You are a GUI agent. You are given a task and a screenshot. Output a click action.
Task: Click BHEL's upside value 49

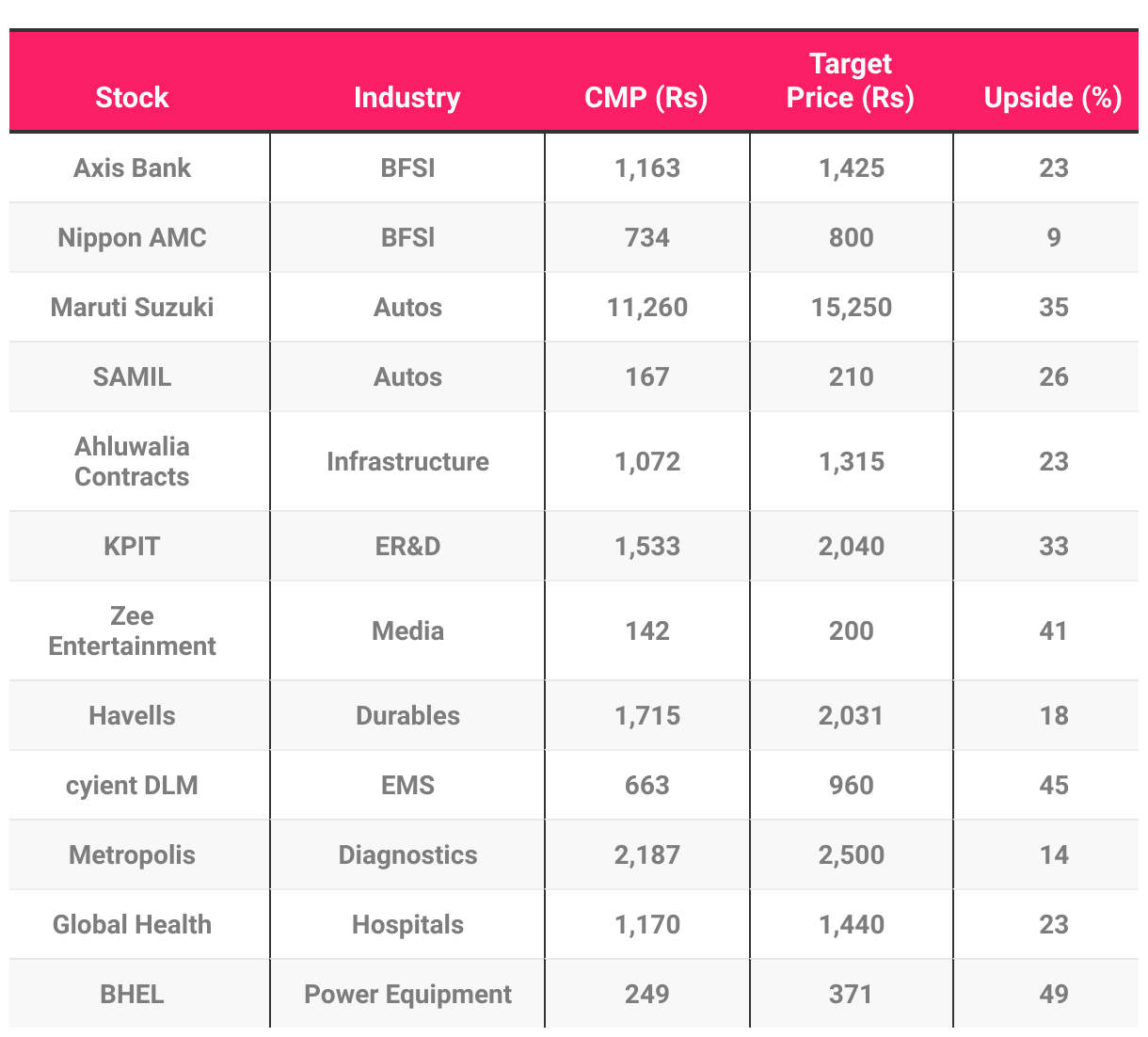[x=1053, y=994]
